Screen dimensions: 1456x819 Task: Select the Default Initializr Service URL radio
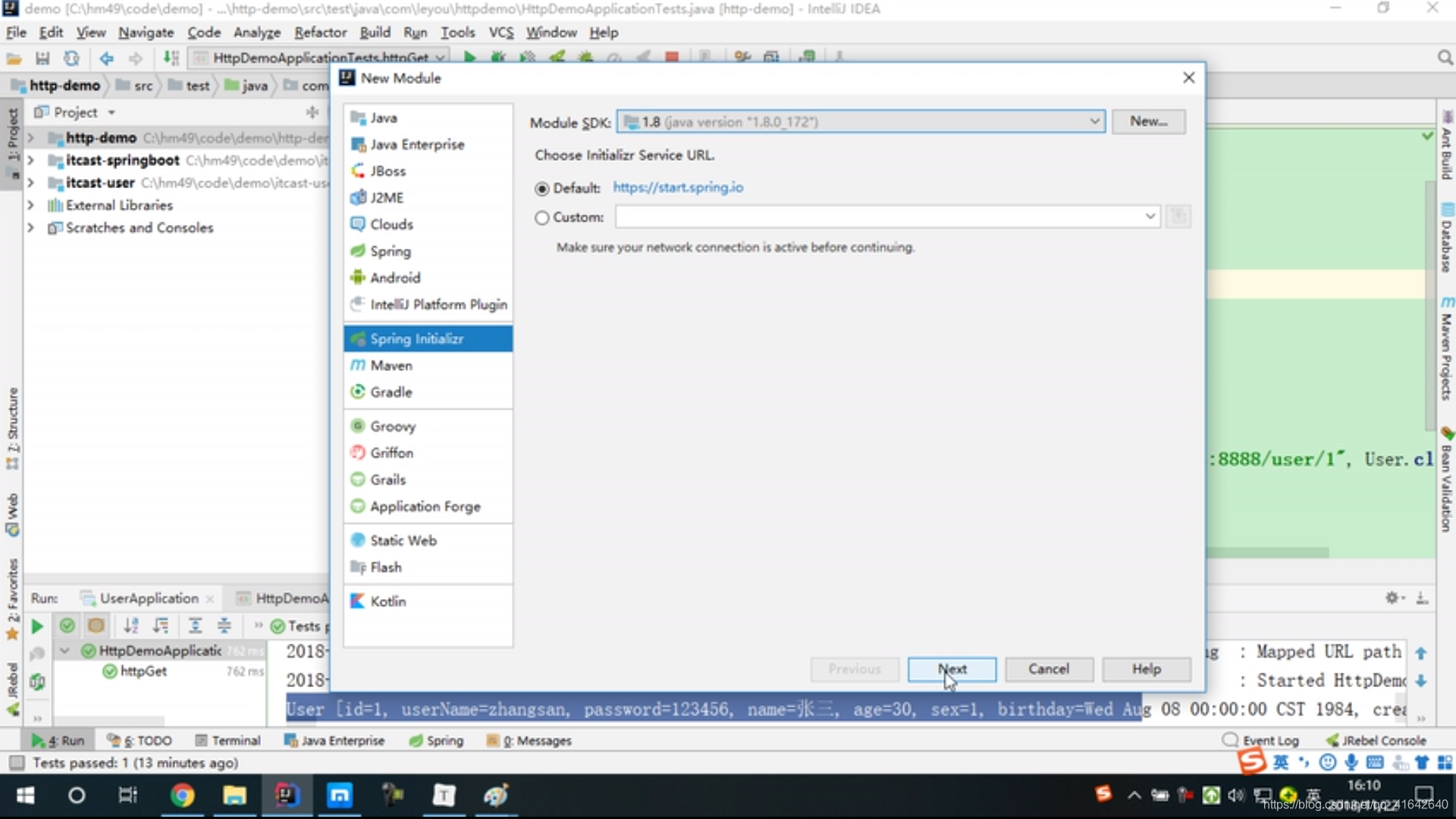[542, 187]
